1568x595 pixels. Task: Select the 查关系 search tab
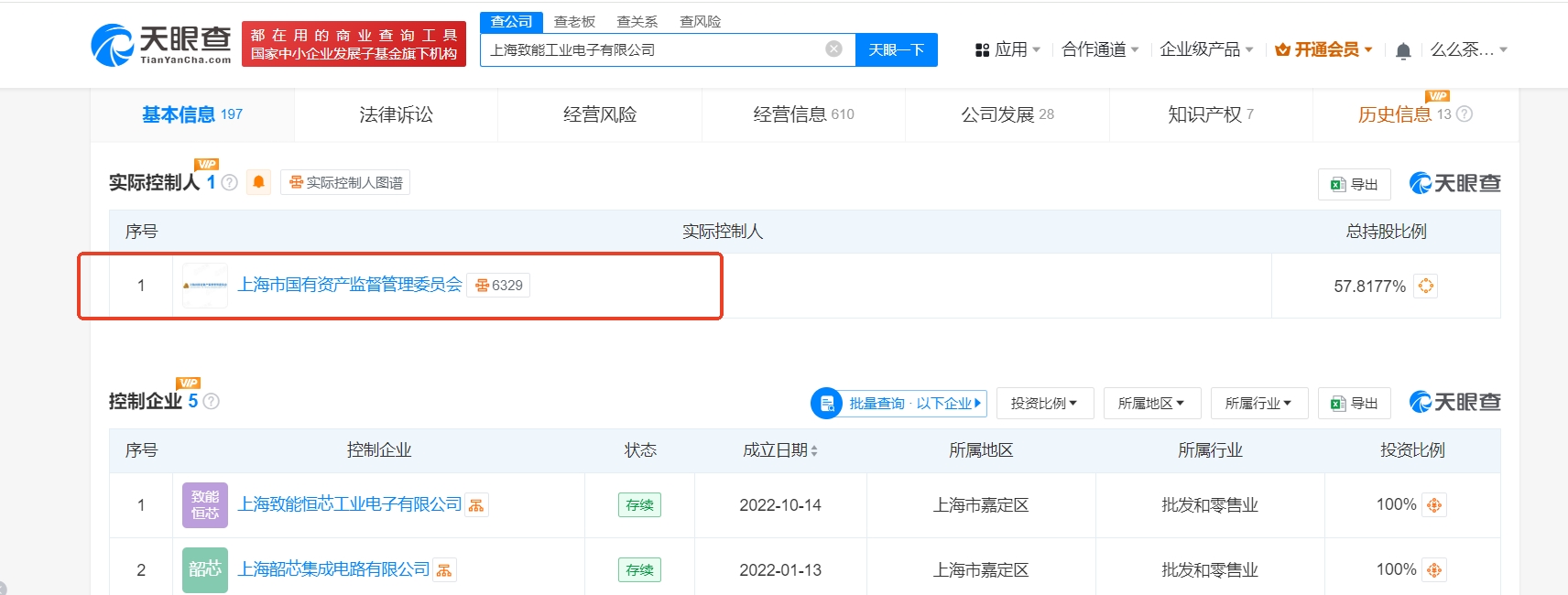(637, 21)
